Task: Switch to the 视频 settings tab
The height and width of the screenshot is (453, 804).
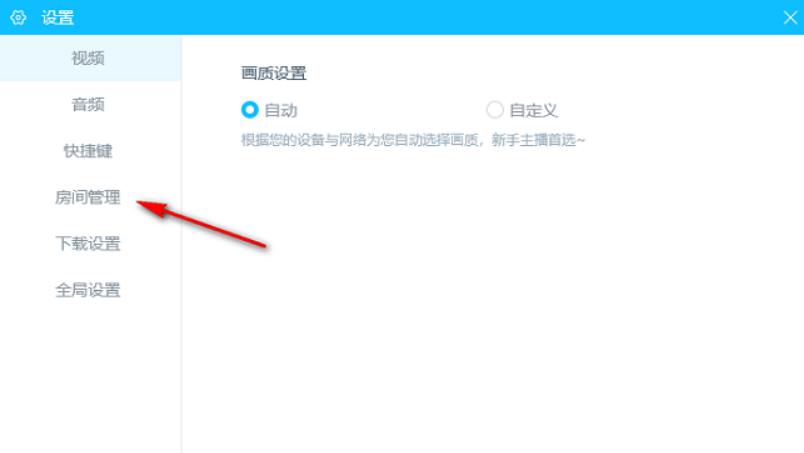Action: click(90, 58)
